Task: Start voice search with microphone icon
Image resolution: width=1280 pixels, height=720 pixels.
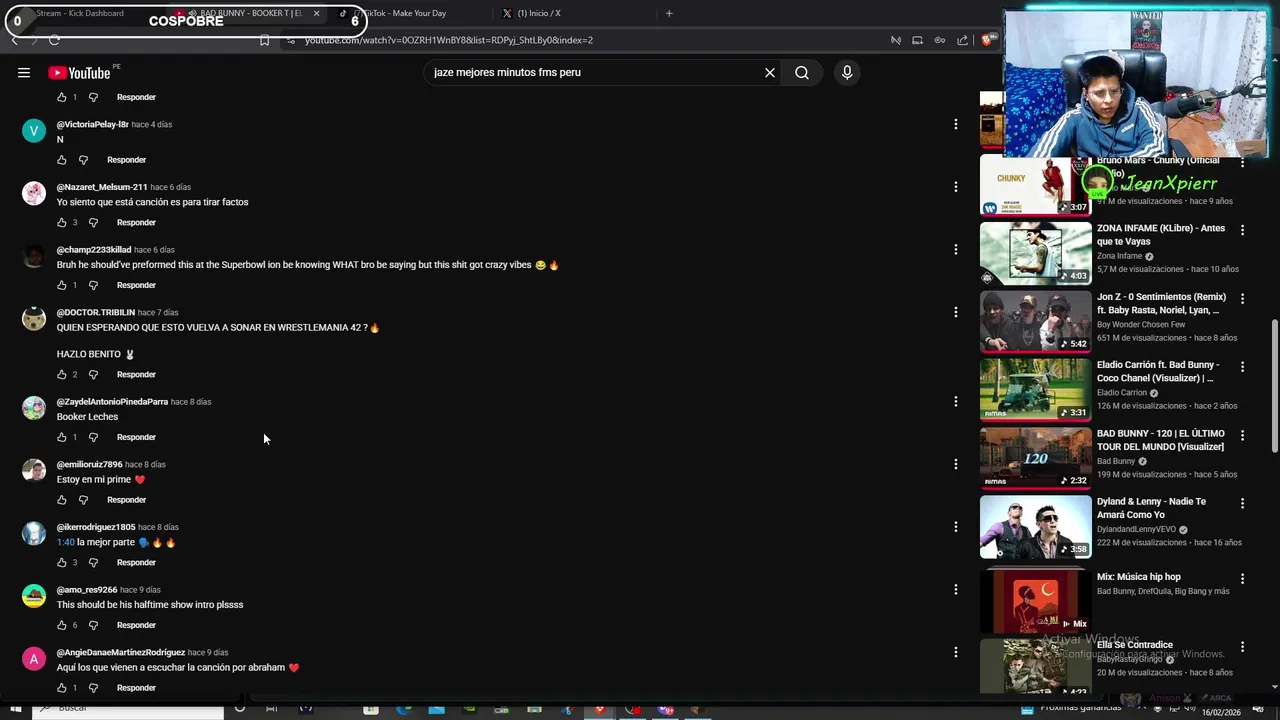Action: click(x=847, y=72)
